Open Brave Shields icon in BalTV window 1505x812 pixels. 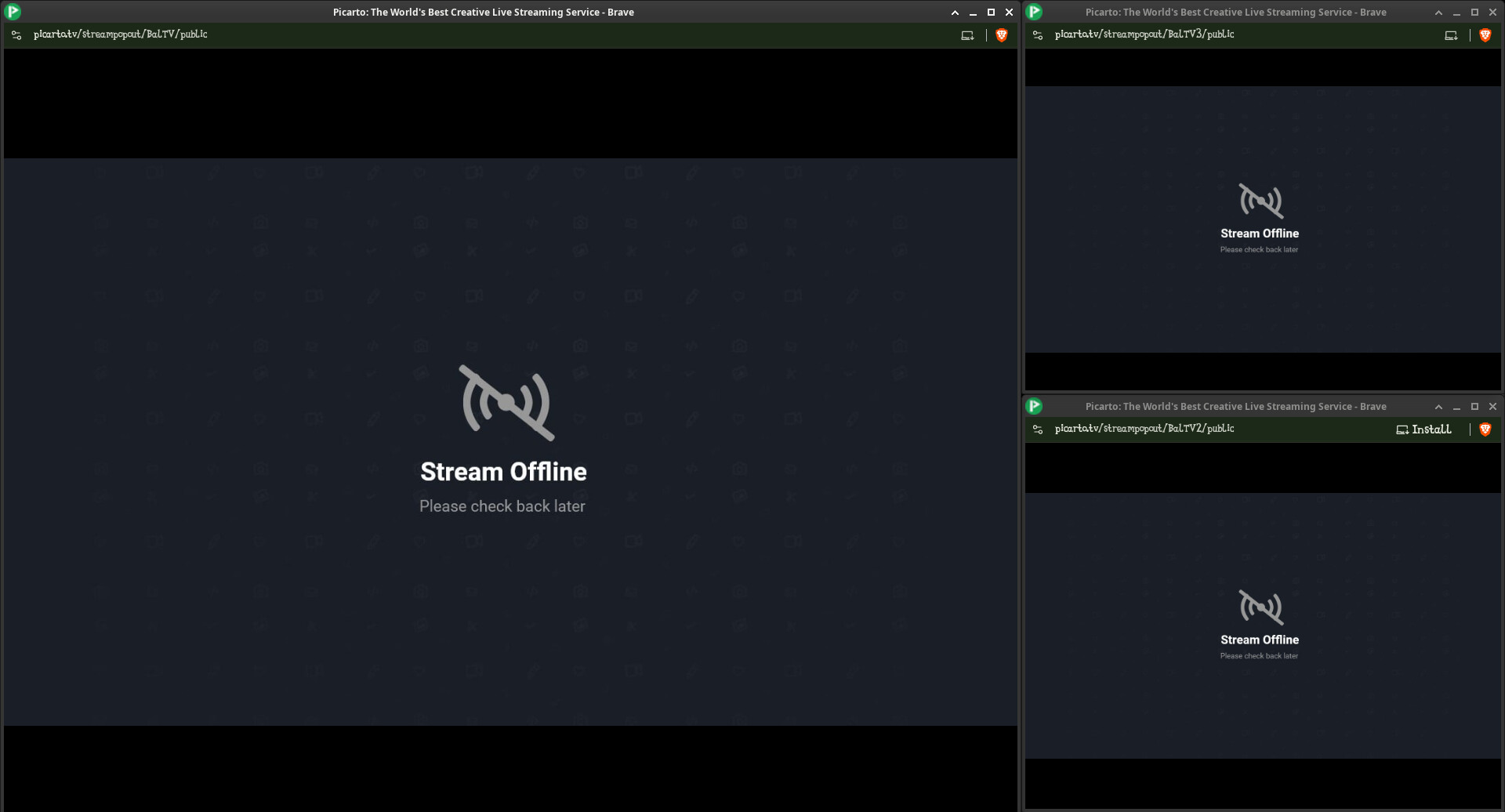[x=1002, y=35]
